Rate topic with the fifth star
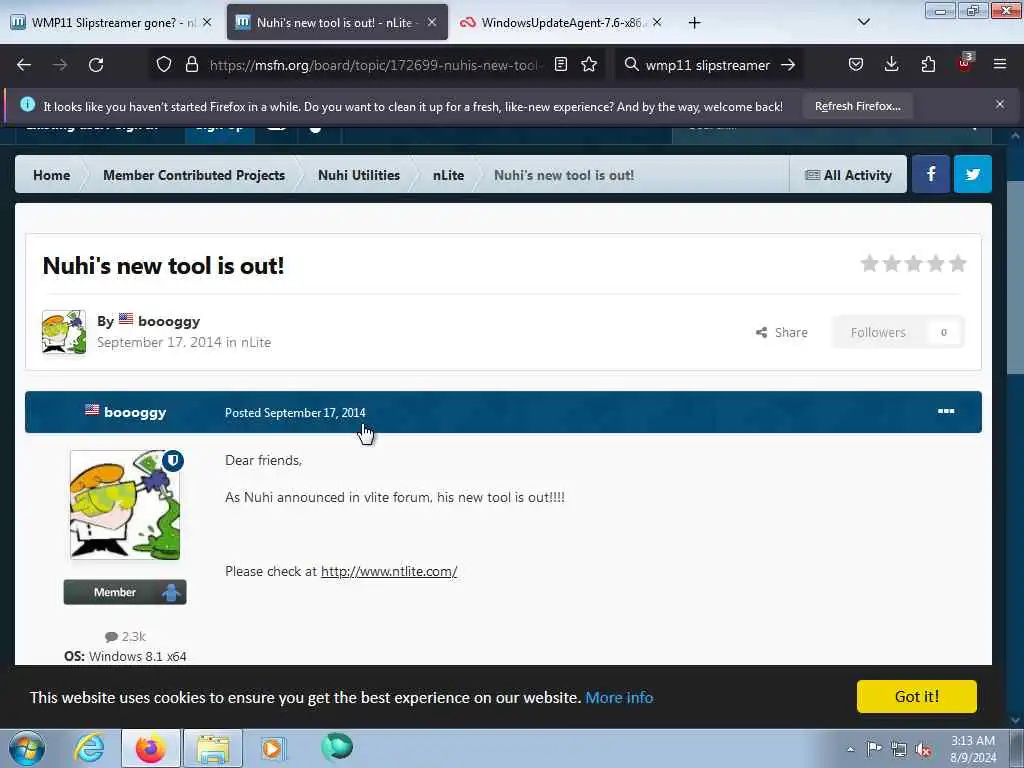This screenshot has width=1024, height=768. (957, 263)
